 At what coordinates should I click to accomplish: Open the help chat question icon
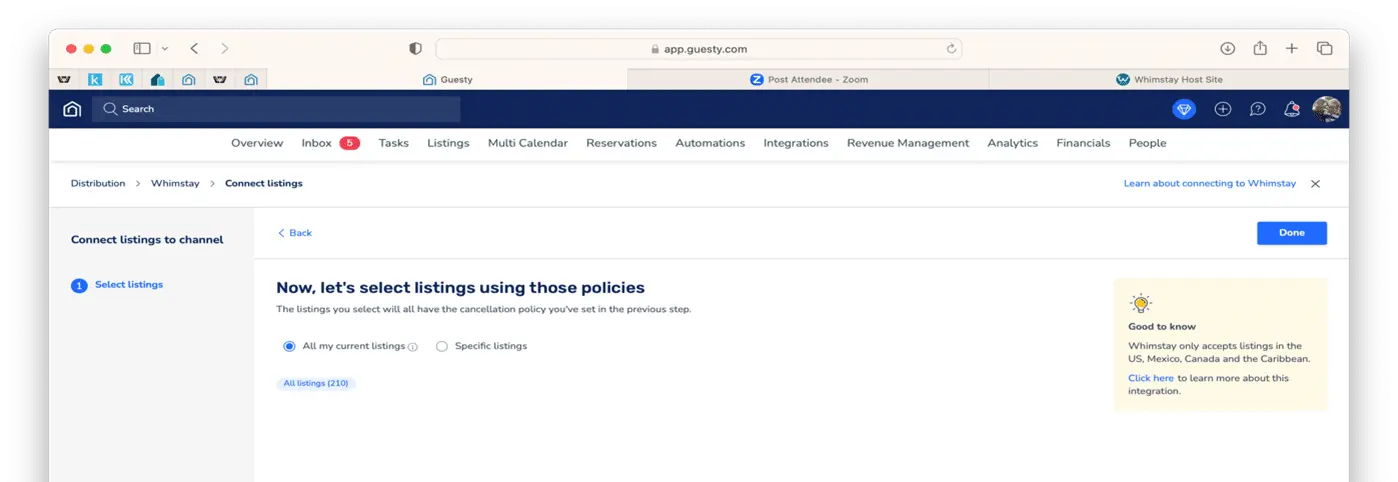1258,109
